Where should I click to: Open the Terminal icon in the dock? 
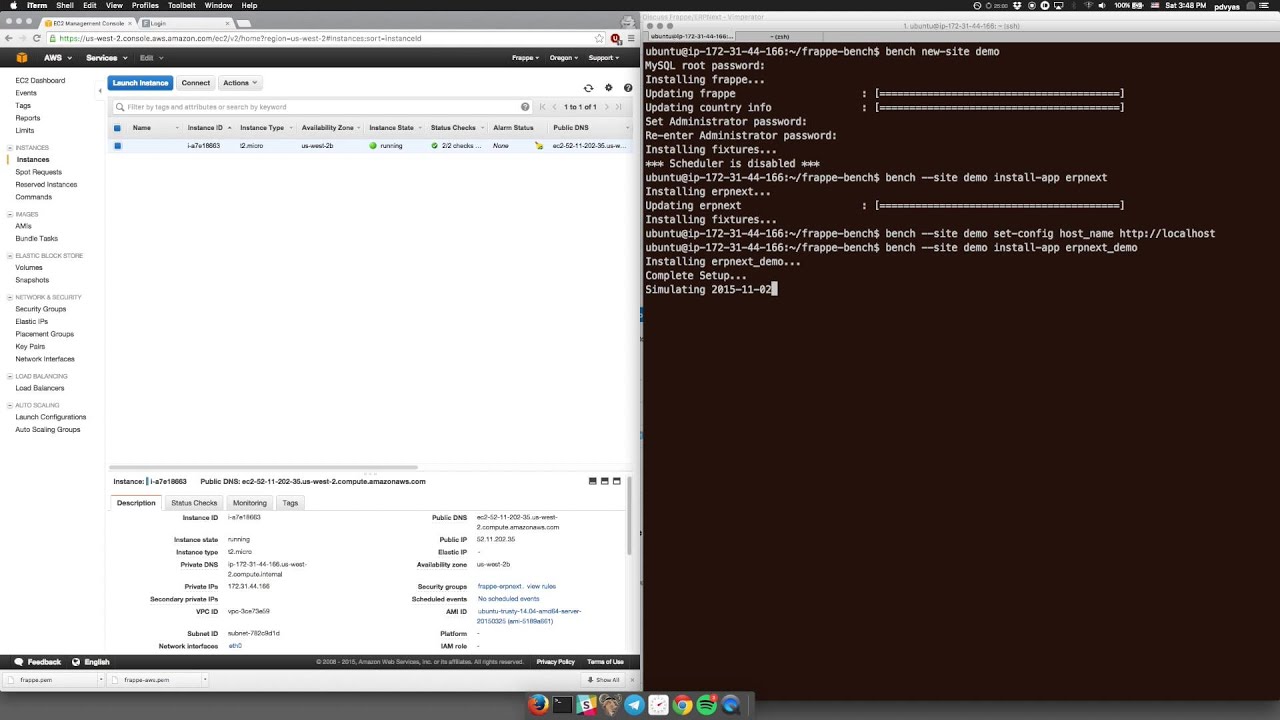[562, 705]
